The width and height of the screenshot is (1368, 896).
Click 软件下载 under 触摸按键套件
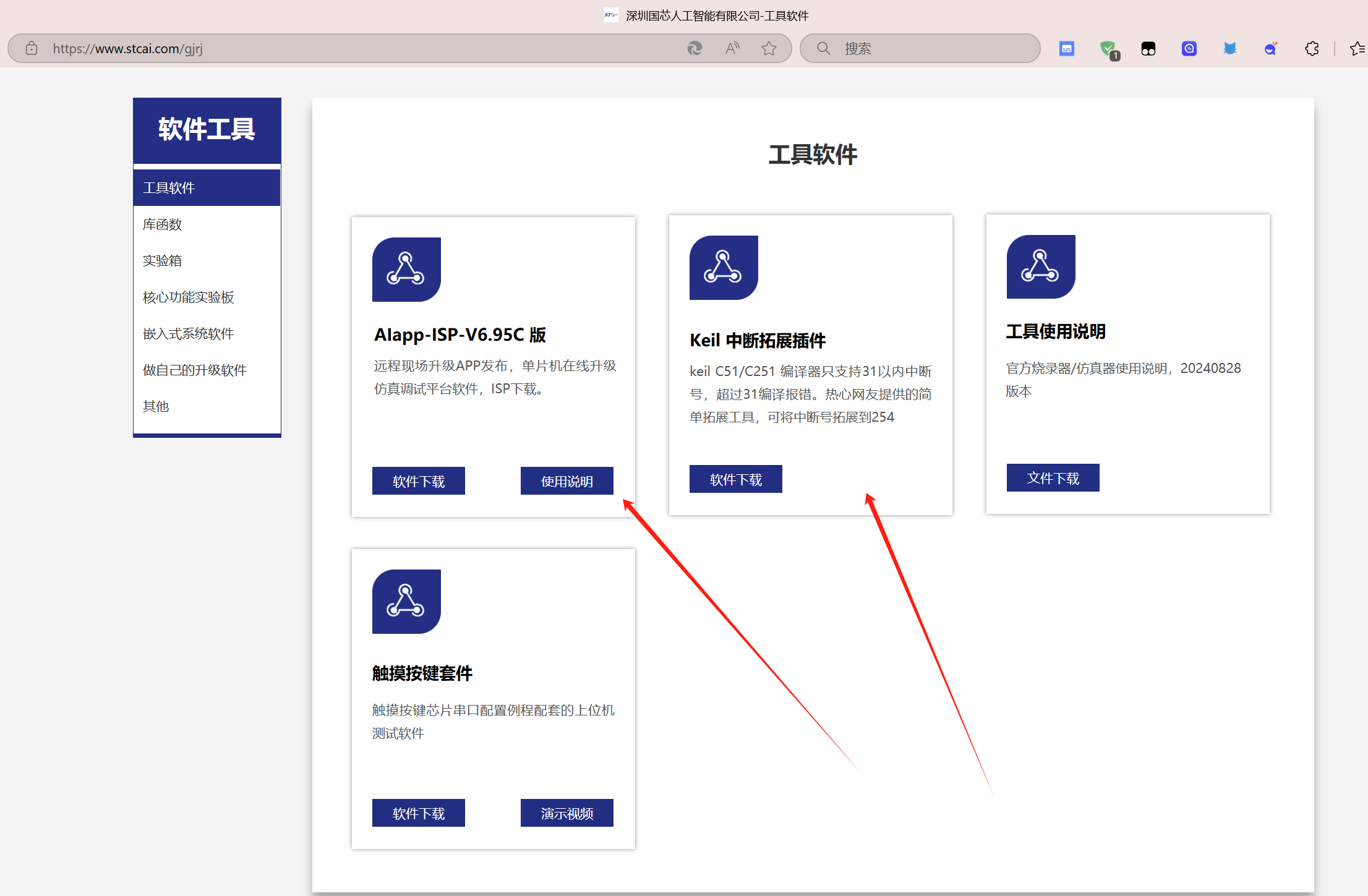(419, 813)
